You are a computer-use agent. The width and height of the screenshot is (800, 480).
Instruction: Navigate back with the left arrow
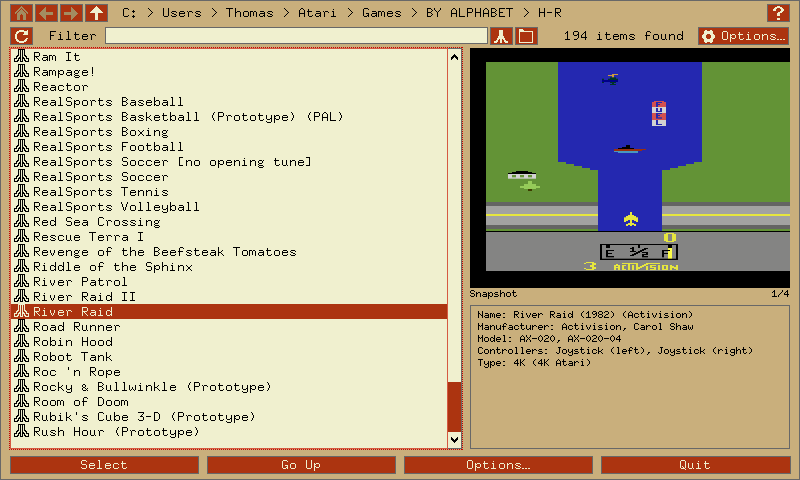point(46,13)
